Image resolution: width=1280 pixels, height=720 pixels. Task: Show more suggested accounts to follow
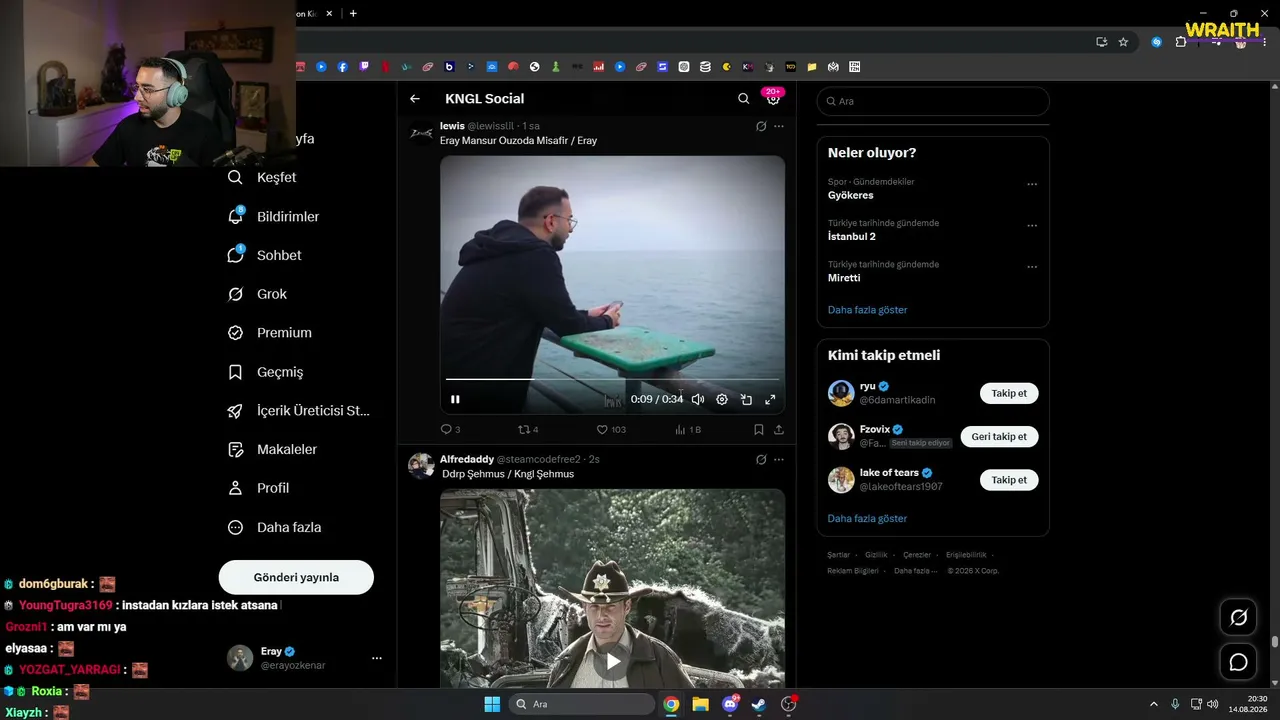click(867, 519)
